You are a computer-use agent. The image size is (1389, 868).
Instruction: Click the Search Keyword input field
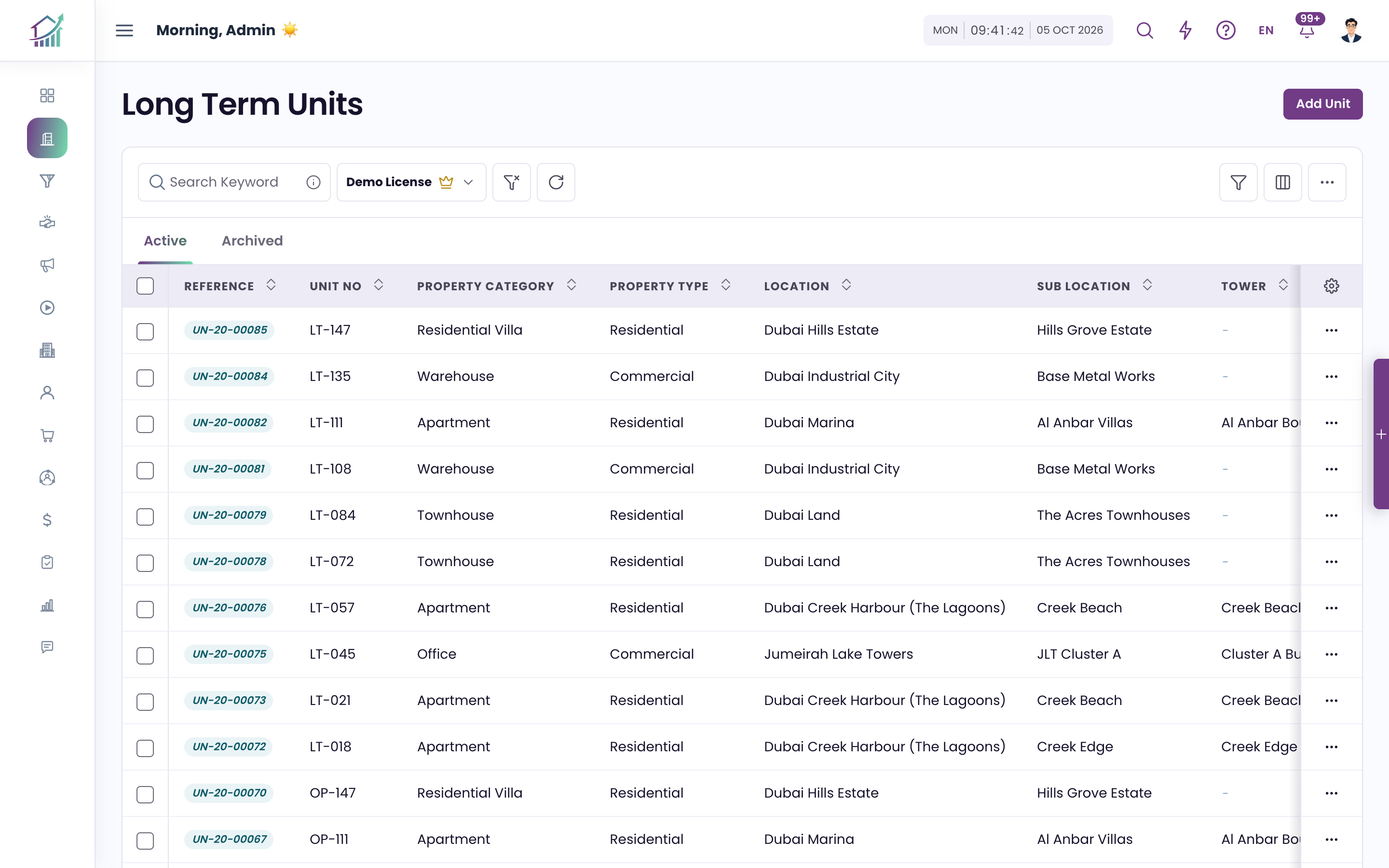click(x=234, y=182)
